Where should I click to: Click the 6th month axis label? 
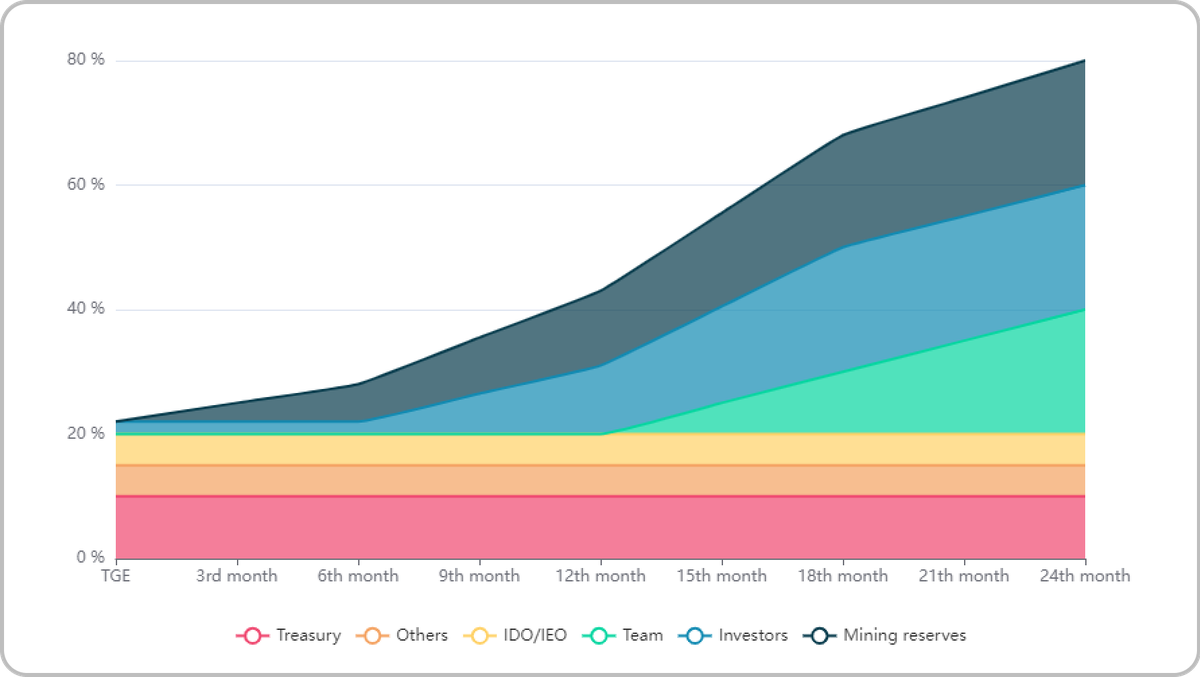[358, 576]
